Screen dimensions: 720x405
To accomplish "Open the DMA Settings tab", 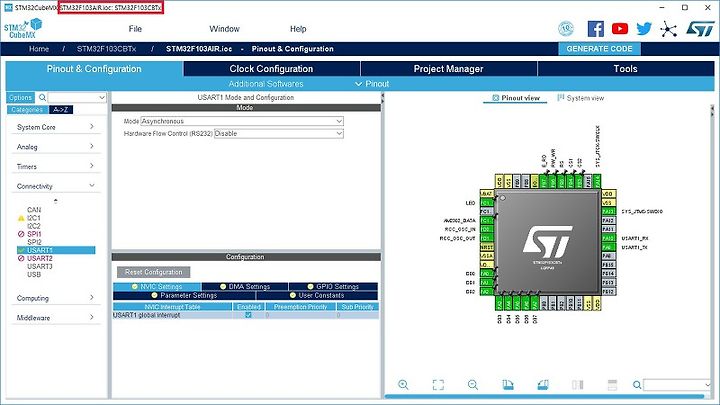I will pos(245,287).
